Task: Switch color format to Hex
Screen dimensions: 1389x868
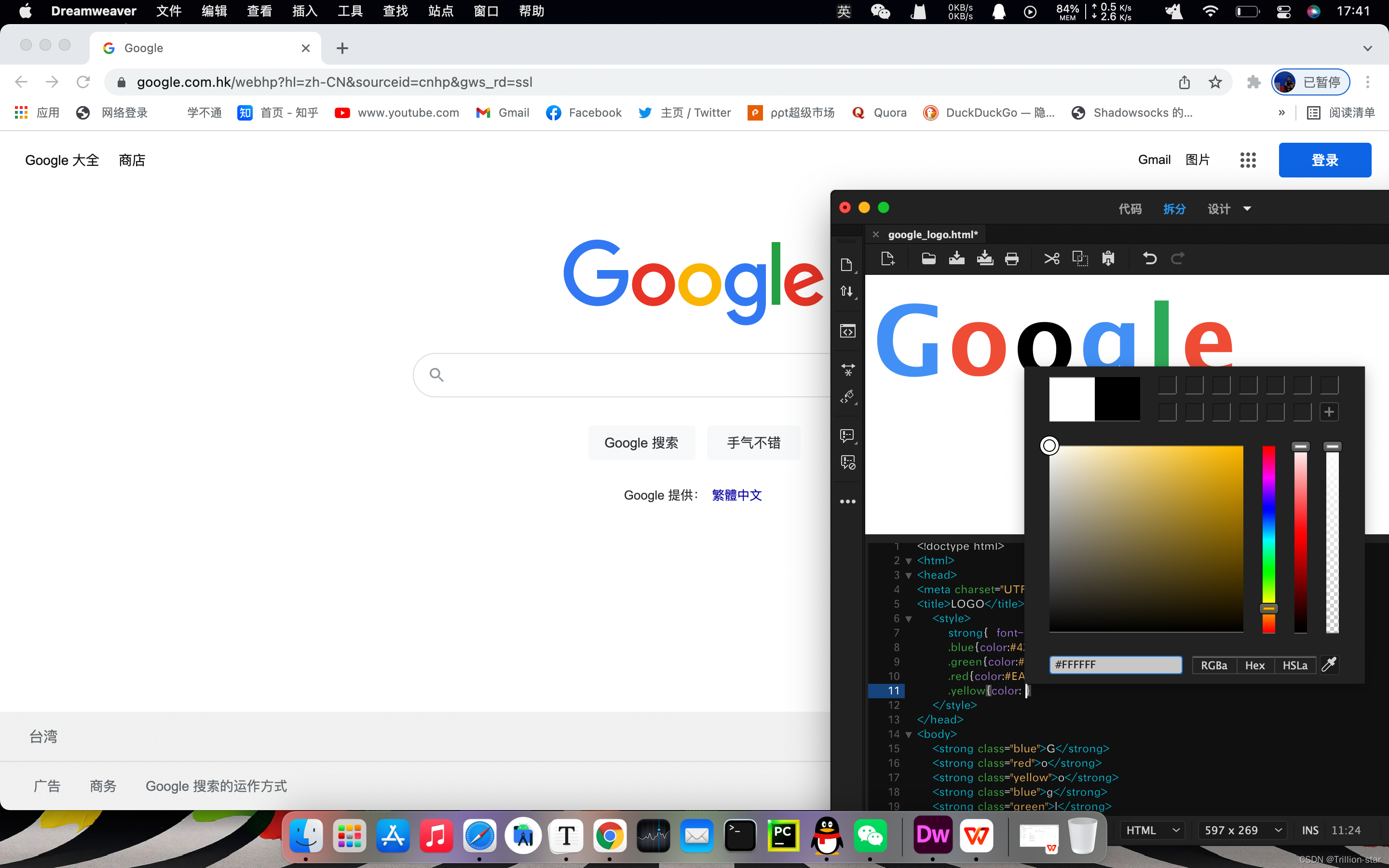Action: [1255, 665]
